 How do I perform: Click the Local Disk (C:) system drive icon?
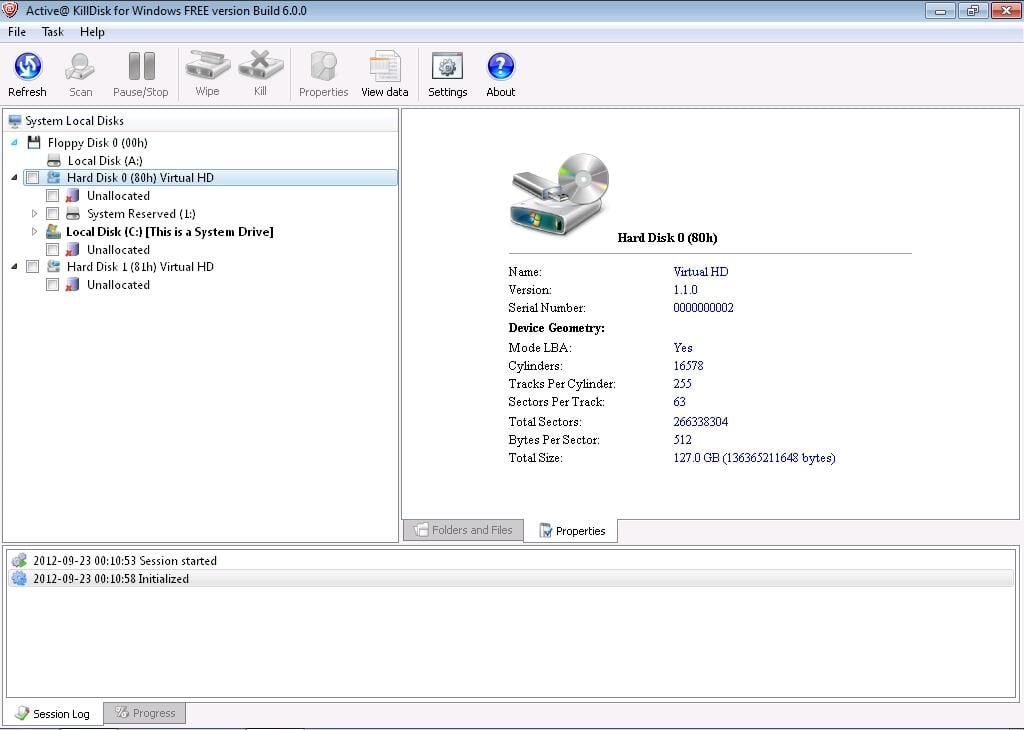click(x=54, y=231)
